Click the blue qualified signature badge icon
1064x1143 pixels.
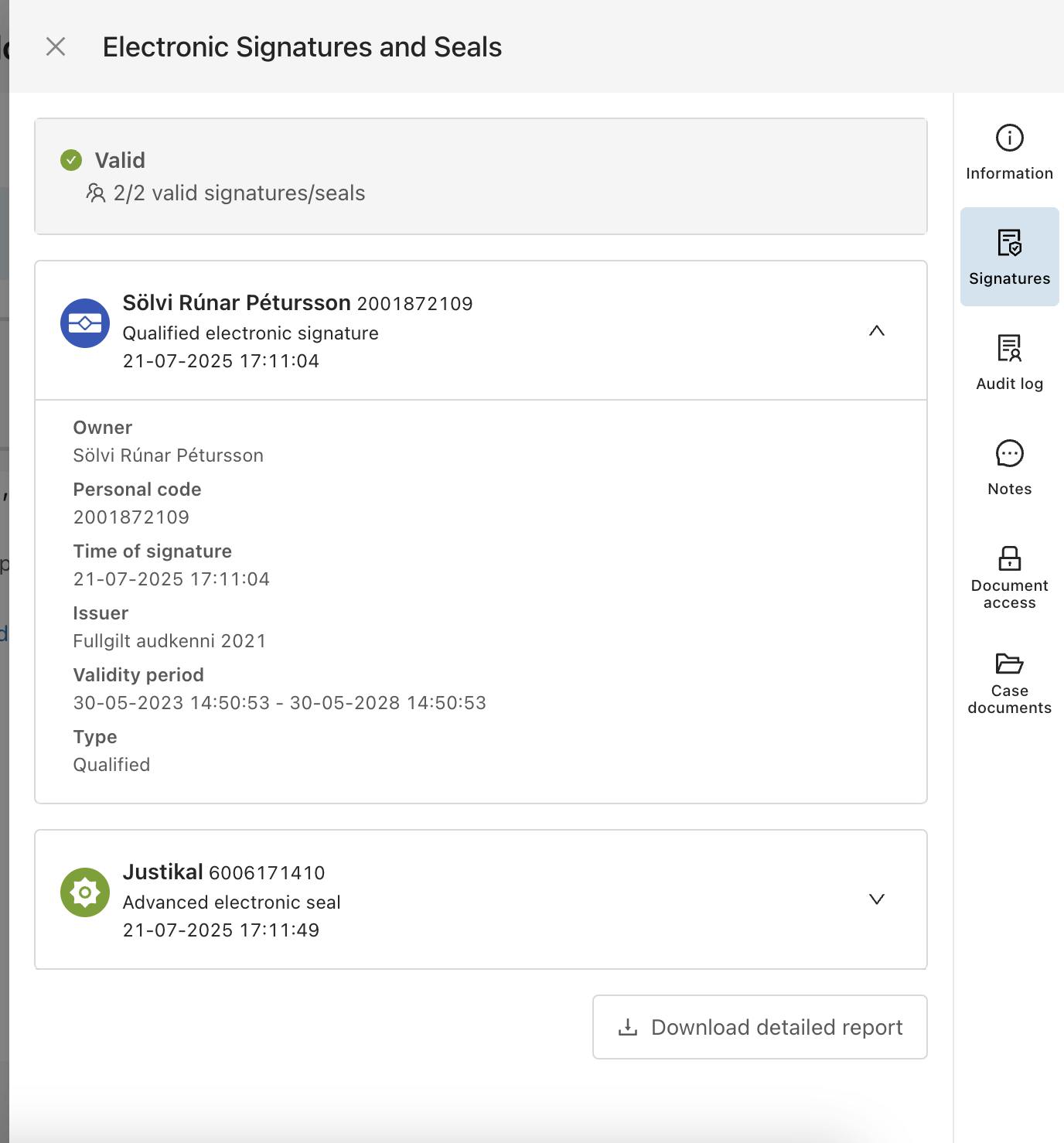[x=85, y=323]
